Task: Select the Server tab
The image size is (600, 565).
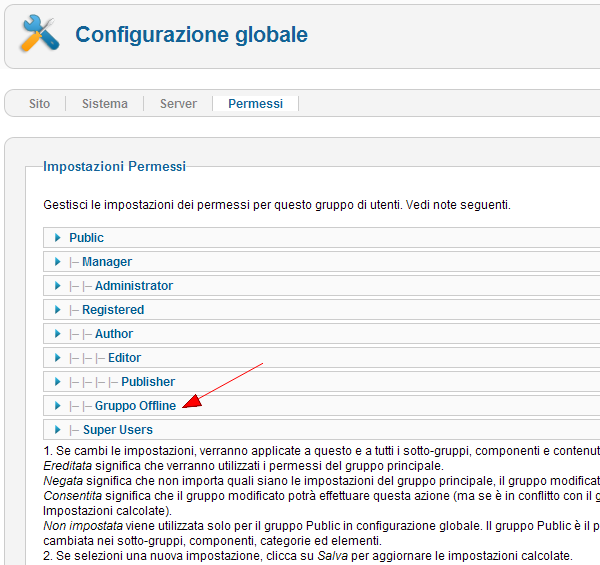Action: pyautogui.click(x=178, y=104)
